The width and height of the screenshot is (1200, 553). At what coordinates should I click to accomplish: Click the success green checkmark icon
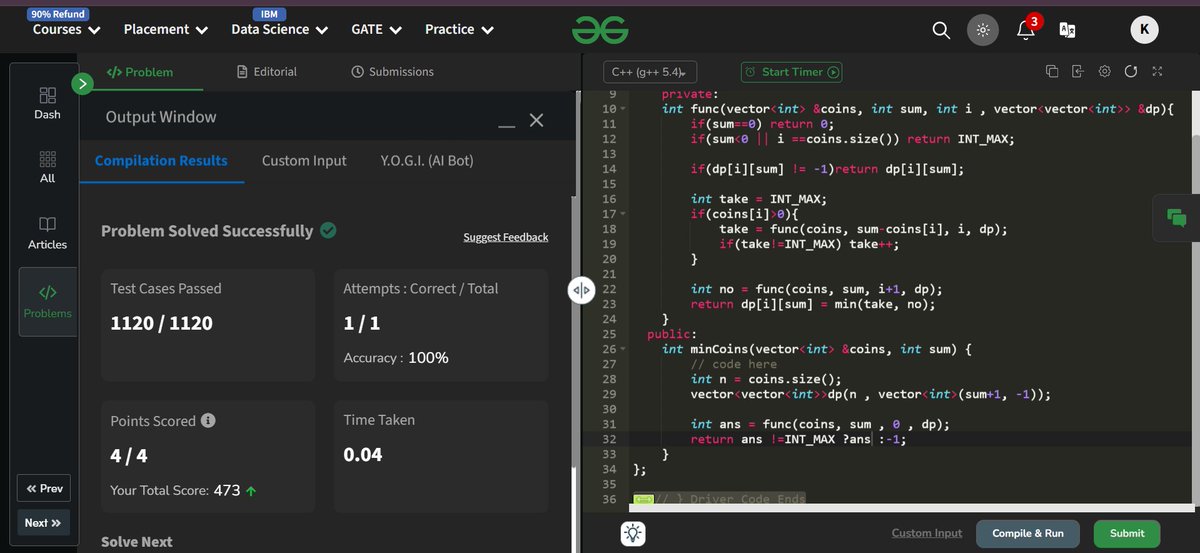328,230
